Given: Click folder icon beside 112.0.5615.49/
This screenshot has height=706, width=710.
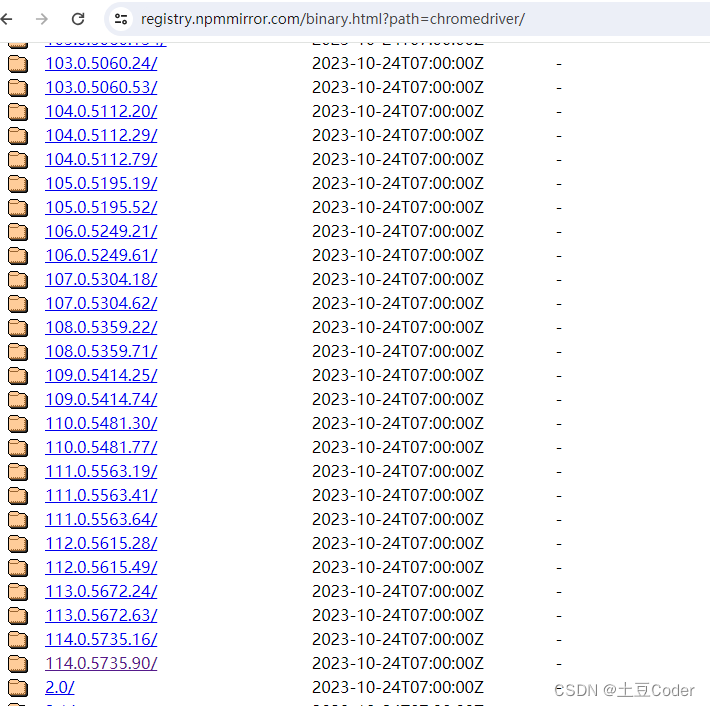Looking at the screenshot, I should (x=18, y=568).
